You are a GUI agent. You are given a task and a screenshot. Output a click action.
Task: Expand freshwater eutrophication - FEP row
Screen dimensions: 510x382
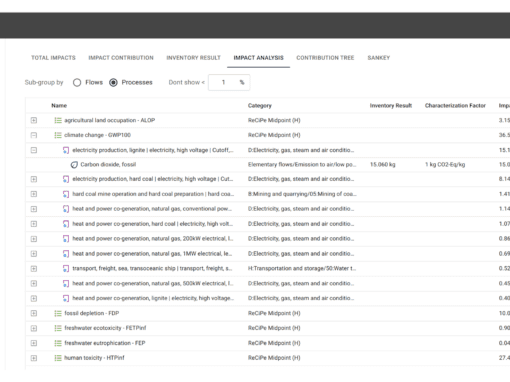tap(34, 343)
